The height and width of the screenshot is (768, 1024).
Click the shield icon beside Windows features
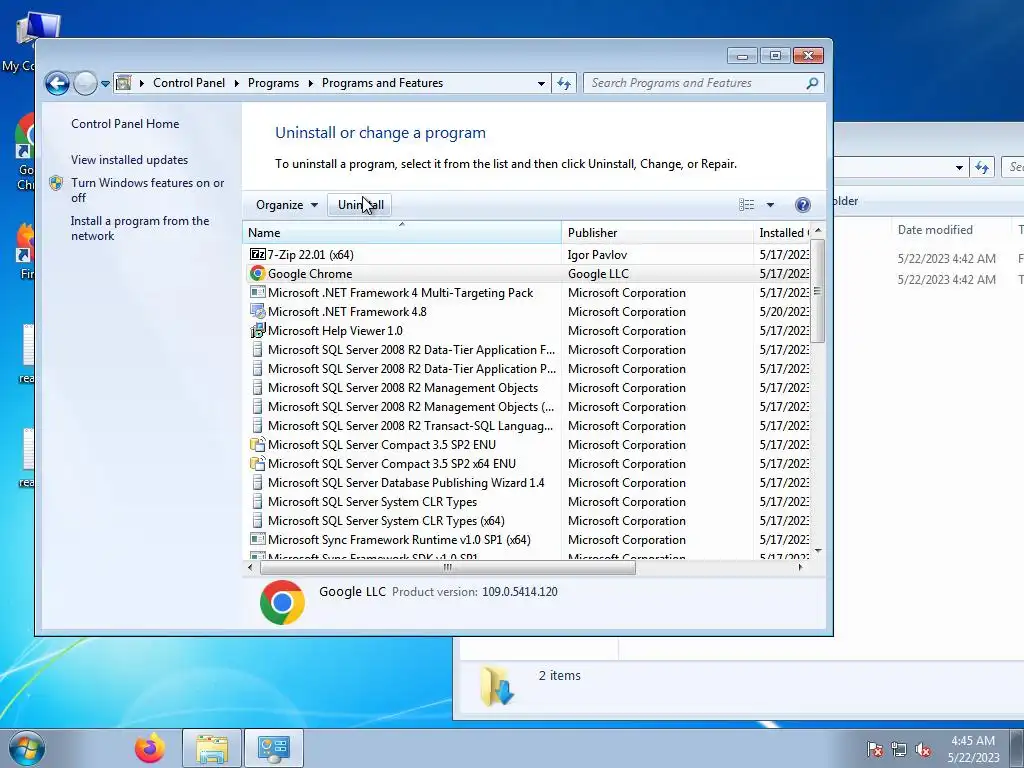click(x=56, y=184)
